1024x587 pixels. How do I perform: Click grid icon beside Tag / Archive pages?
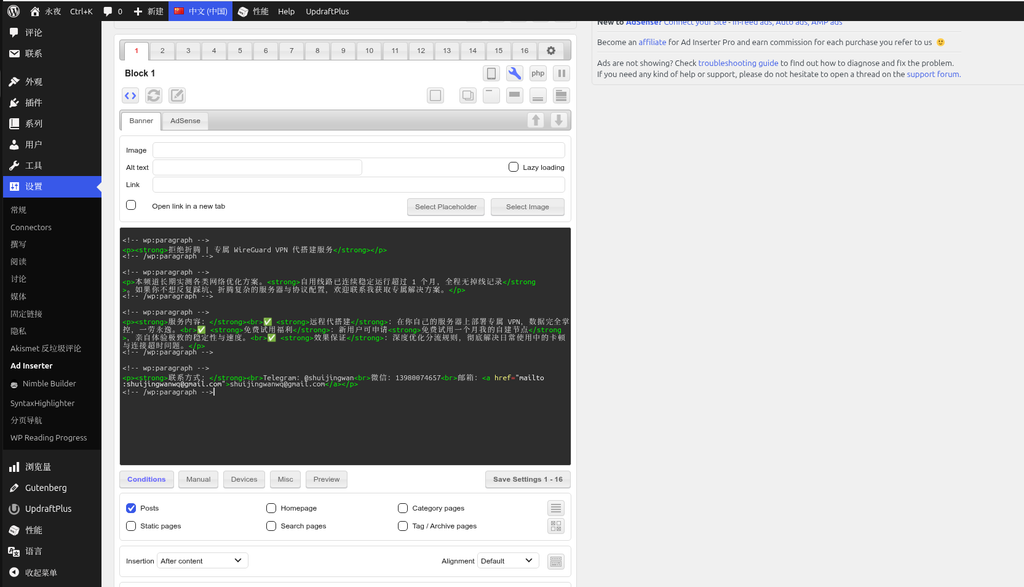[x=556, y=526]
